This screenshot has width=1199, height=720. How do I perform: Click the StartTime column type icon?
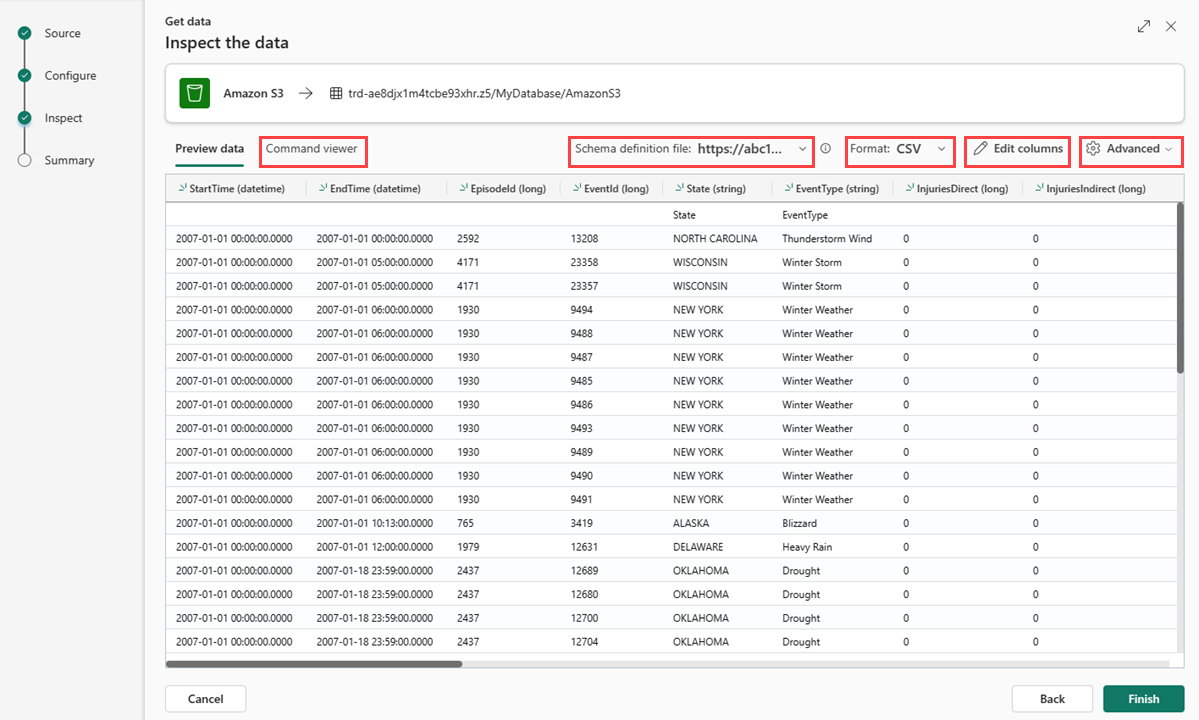(182, 187)
